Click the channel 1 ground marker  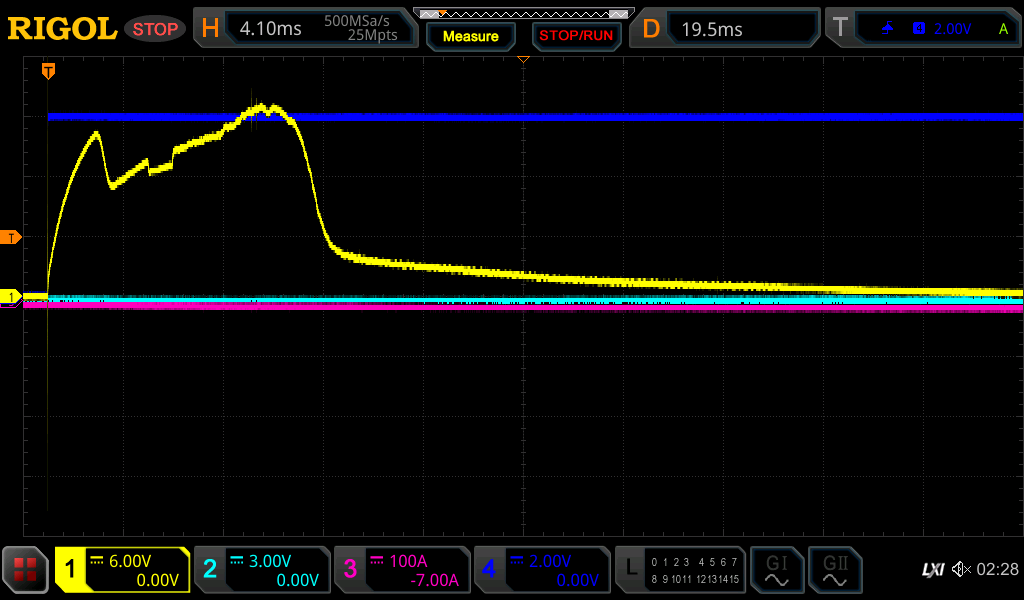[11, 297]
